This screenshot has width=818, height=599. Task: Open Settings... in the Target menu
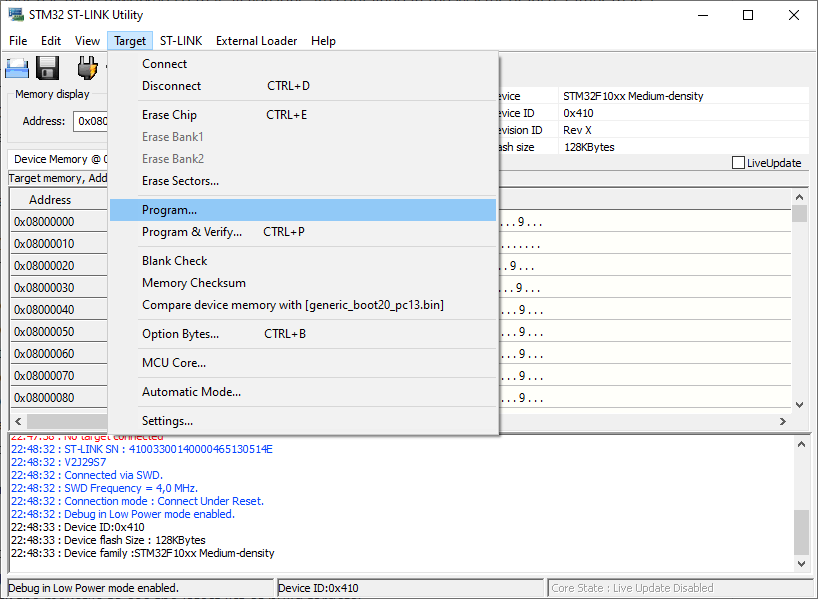tap(303, 421)
